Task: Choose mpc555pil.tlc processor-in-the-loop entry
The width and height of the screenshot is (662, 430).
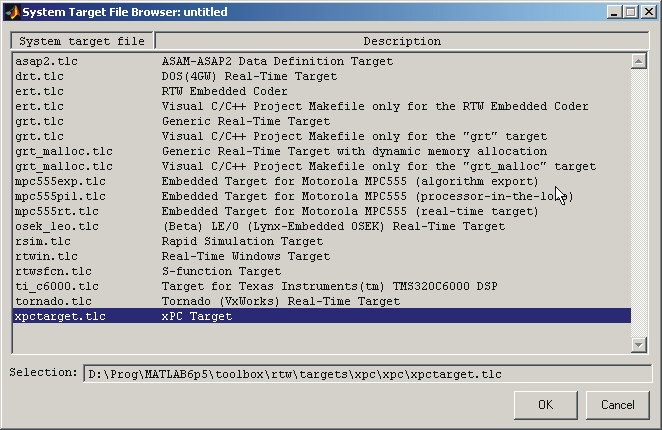Action: 322,196
